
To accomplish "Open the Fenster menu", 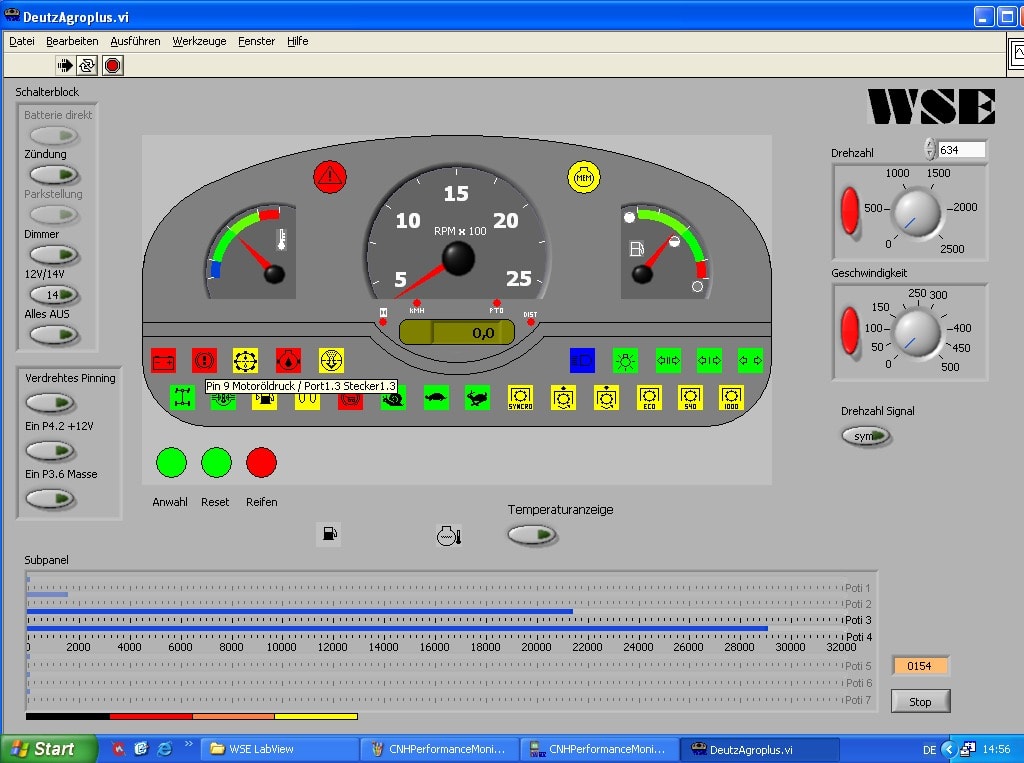I will pyautogui.click(x=256, y=41).
